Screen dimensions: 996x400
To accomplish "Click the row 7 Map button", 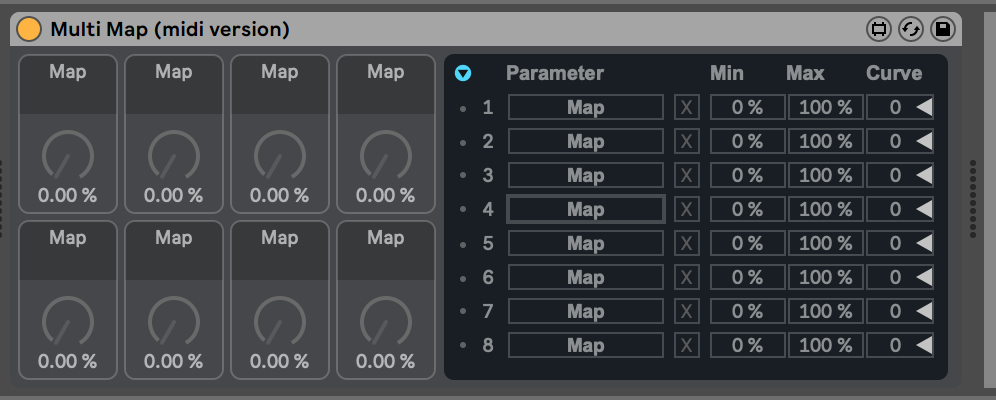I will (585, 312).
